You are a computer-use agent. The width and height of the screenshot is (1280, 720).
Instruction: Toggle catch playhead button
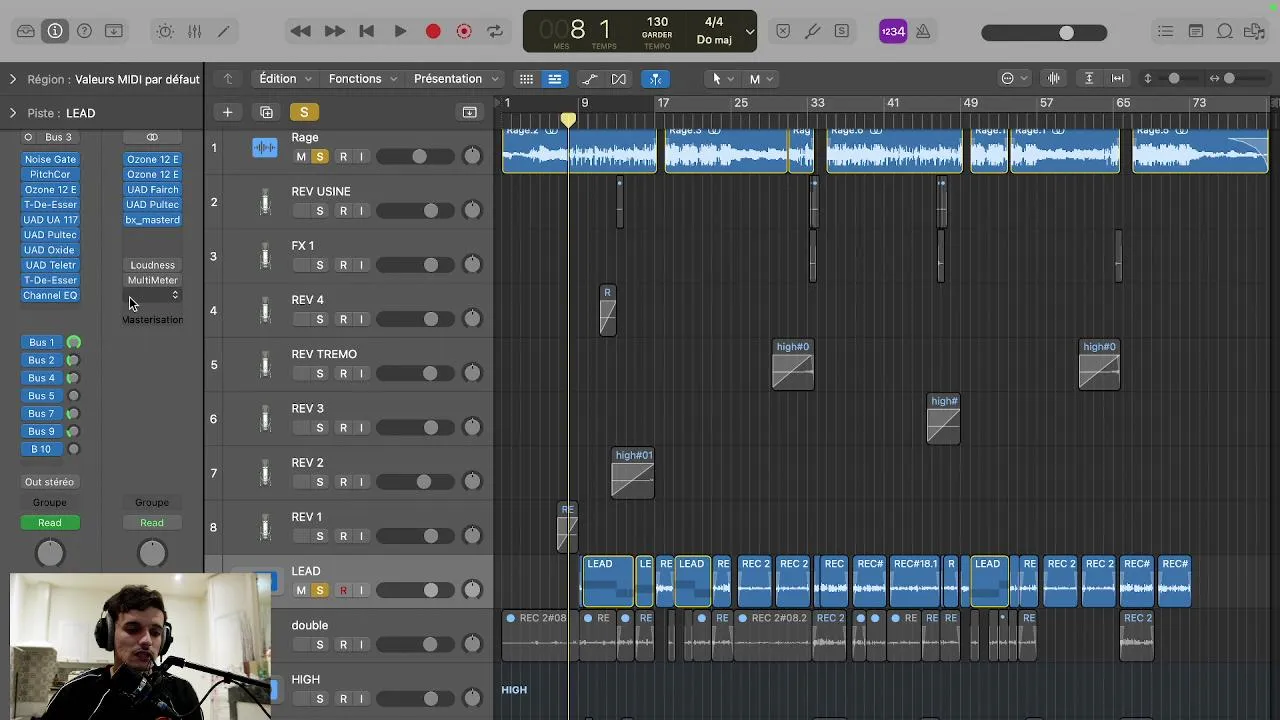point(655,79)
